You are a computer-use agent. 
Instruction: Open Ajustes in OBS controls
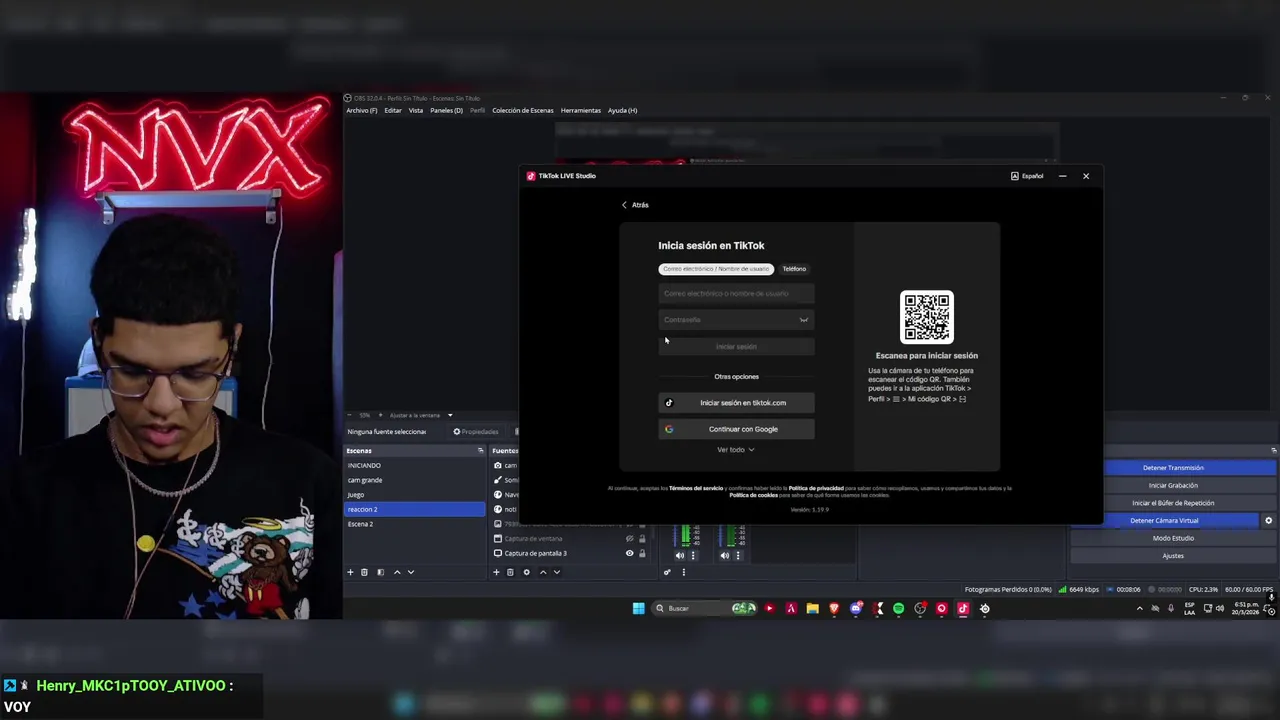tap(1173, 556)
